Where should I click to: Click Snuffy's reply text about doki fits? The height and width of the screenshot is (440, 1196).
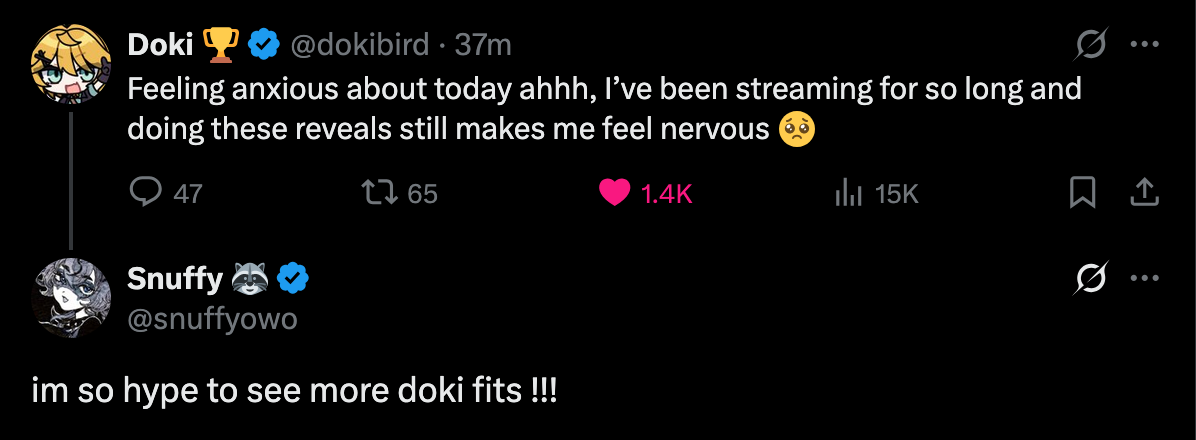coord(294,390)
